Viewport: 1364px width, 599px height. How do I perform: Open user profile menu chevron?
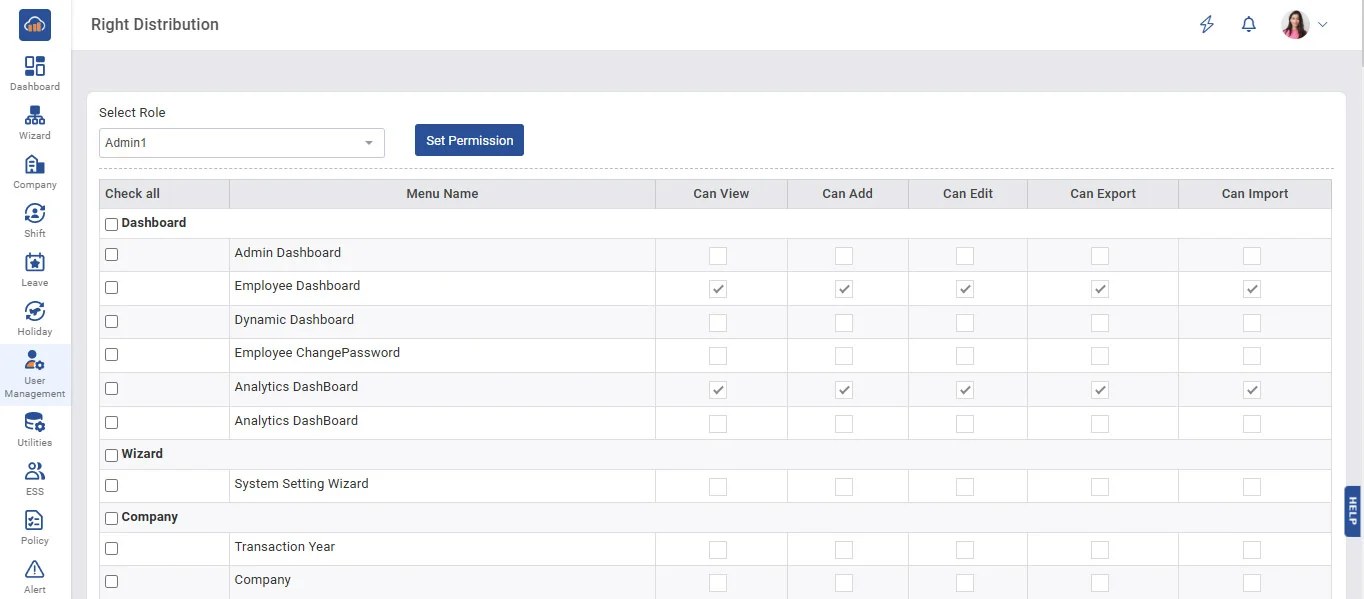pos(1323,25)
